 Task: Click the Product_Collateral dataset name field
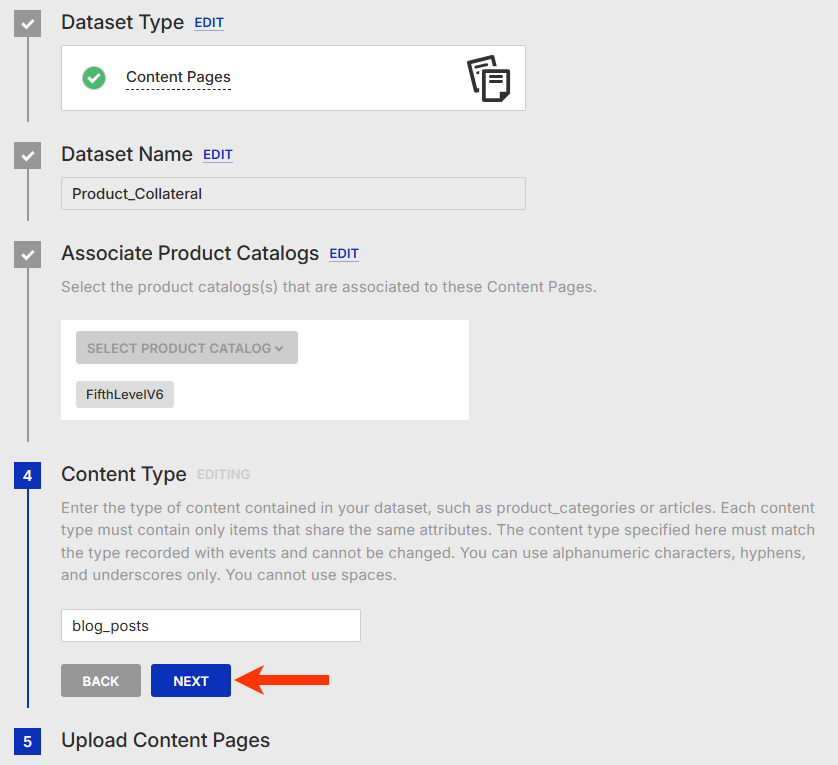click(x=293, y=194)
